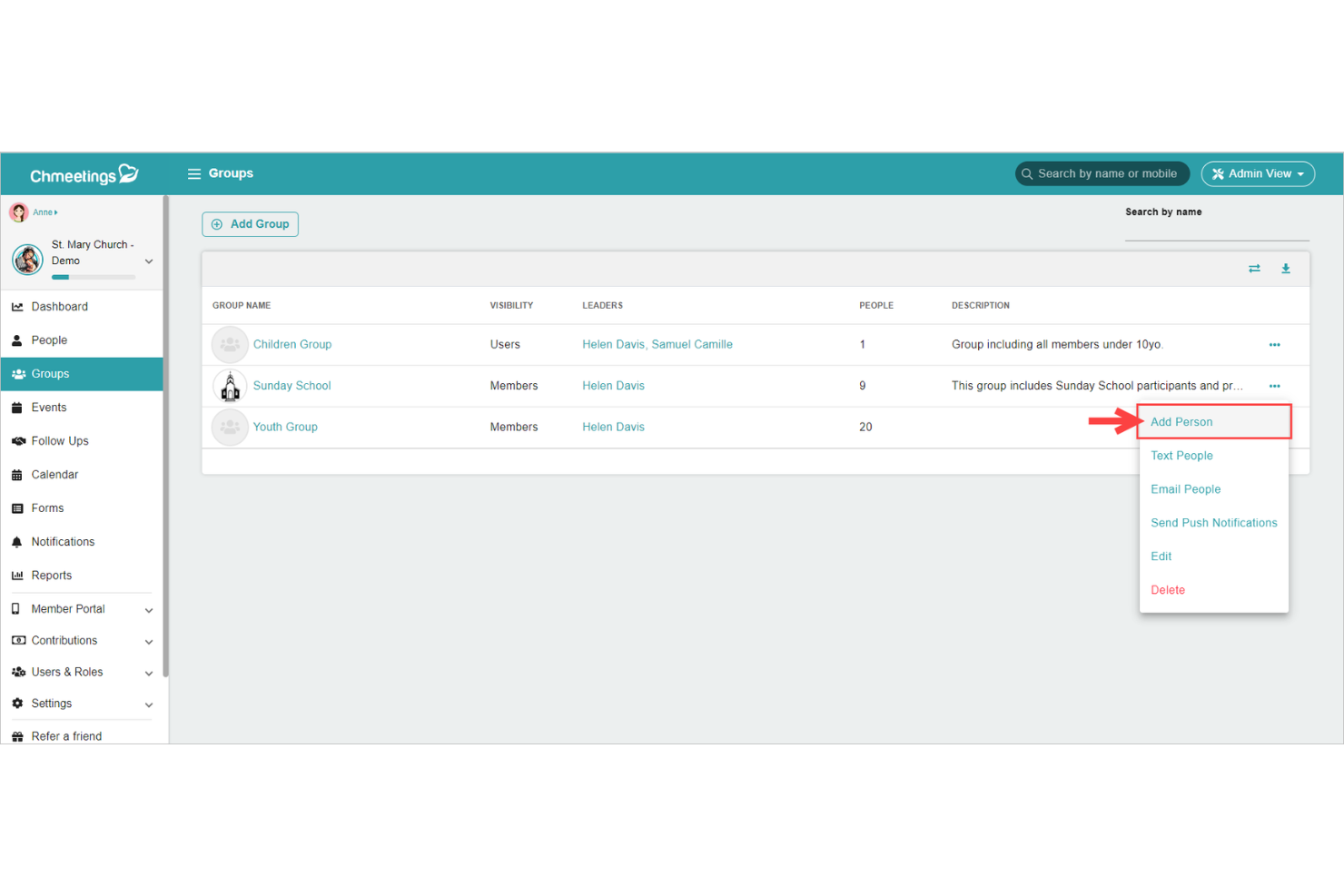Open People via its sidebar icon
This screenshot has width=1344, height=896.
(16, 340)
